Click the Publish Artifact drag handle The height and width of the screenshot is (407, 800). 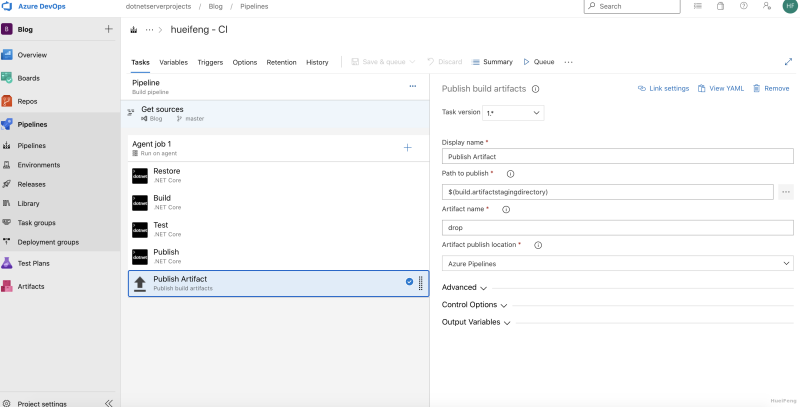(420, 283)
